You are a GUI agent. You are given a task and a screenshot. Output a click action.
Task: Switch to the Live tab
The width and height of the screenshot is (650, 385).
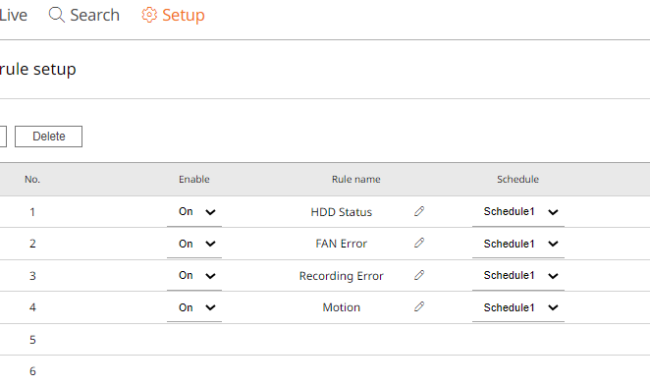(x=13, y=15)
